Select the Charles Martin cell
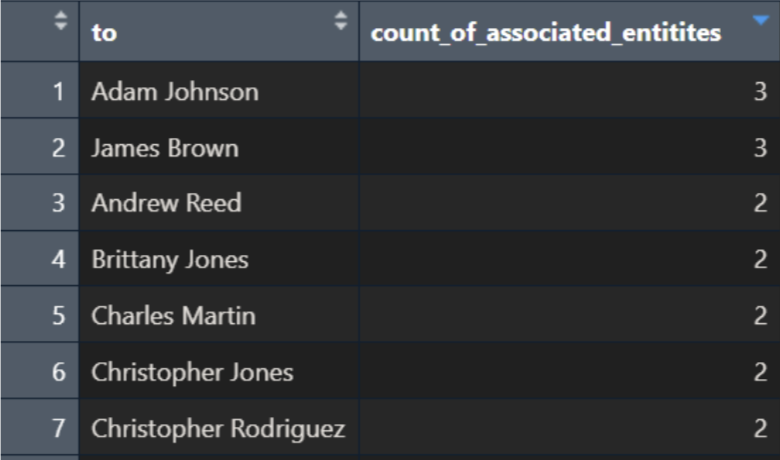Screen dimensions: 780x460 [173, 316]
